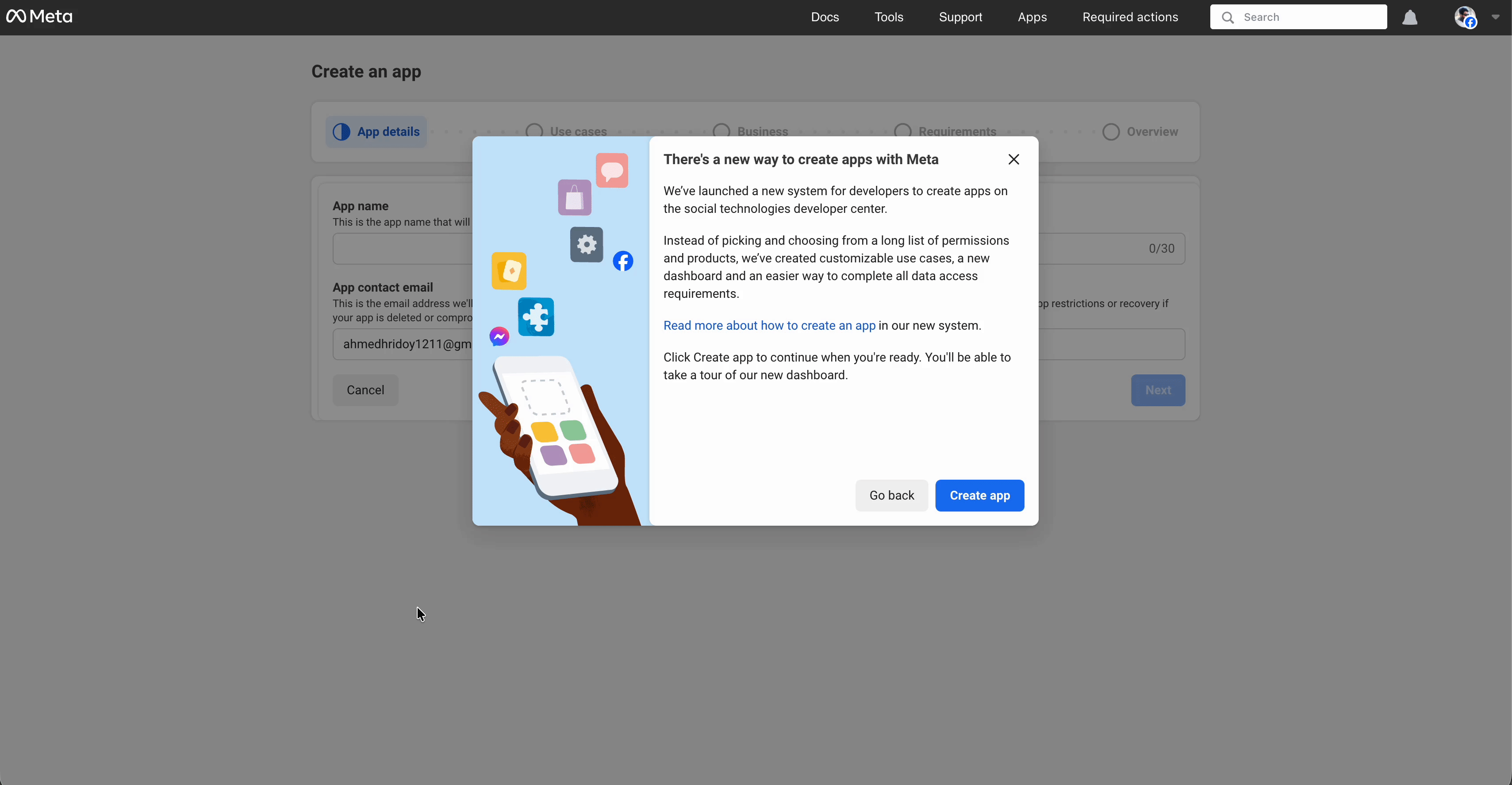Image resolution: width=1512 pixels, height=785 pixels.
Task: Click the Messenger icon in illustration
Action: pos(499,336)
